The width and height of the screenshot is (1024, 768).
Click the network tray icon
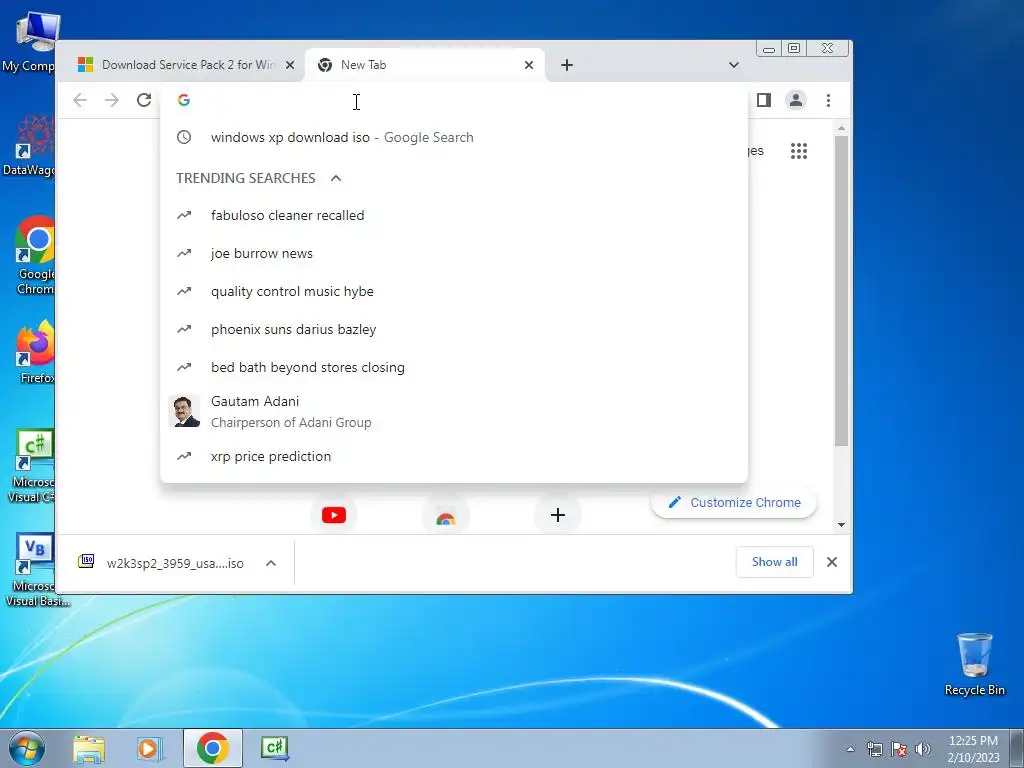click(x=874, y=749)
